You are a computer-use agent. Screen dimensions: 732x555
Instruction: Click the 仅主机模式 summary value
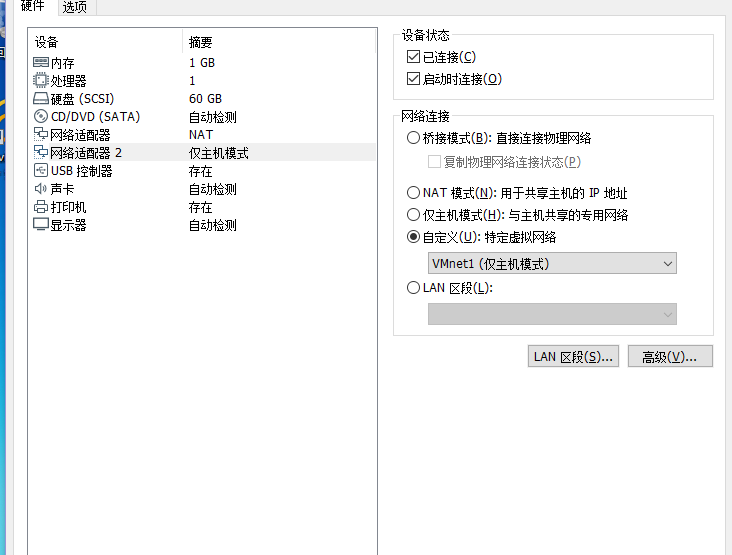pyautogui.click(x=218, y=153)
